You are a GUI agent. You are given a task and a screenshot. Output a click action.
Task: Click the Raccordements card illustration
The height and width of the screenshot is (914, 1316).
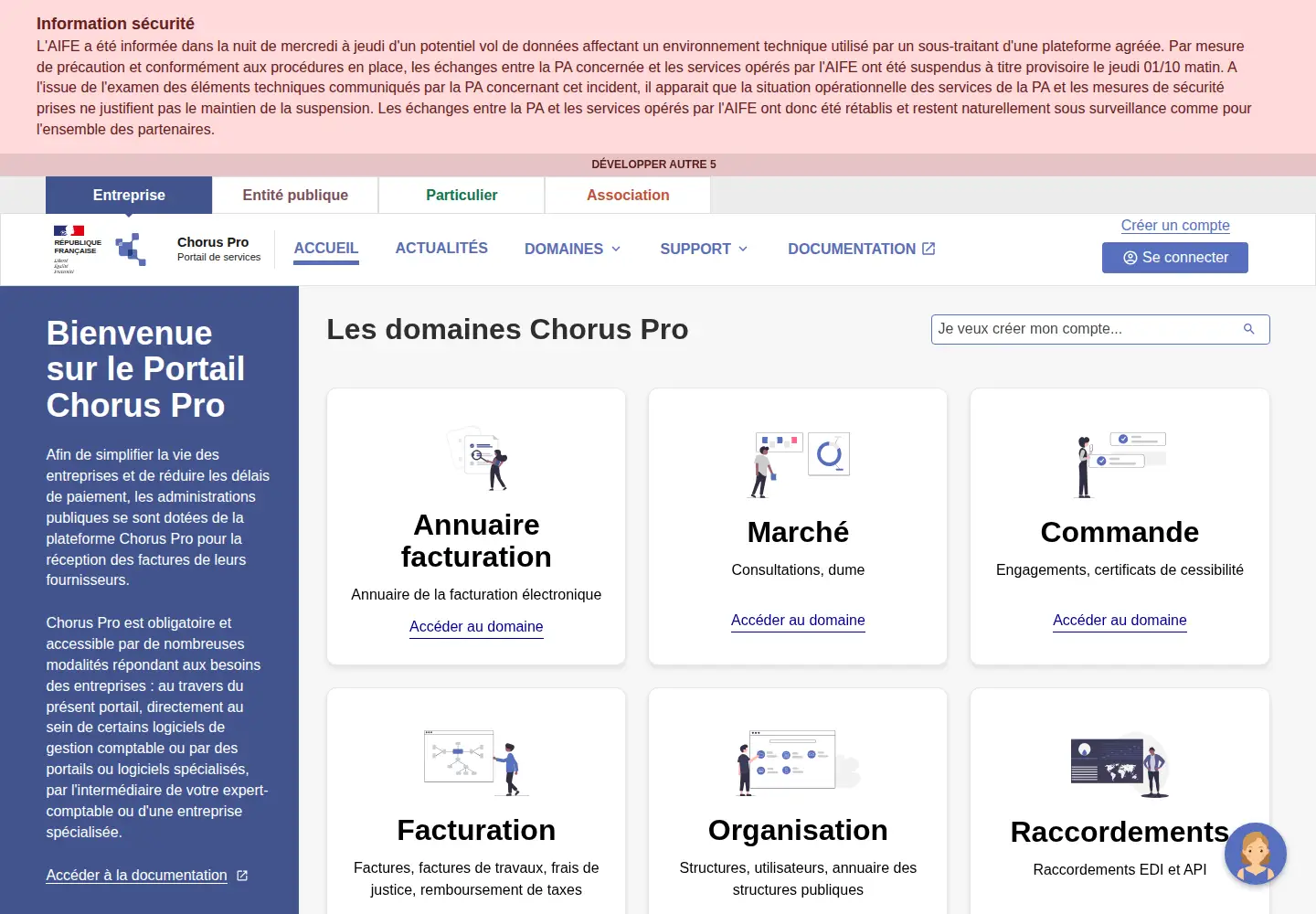(1120, 765)
